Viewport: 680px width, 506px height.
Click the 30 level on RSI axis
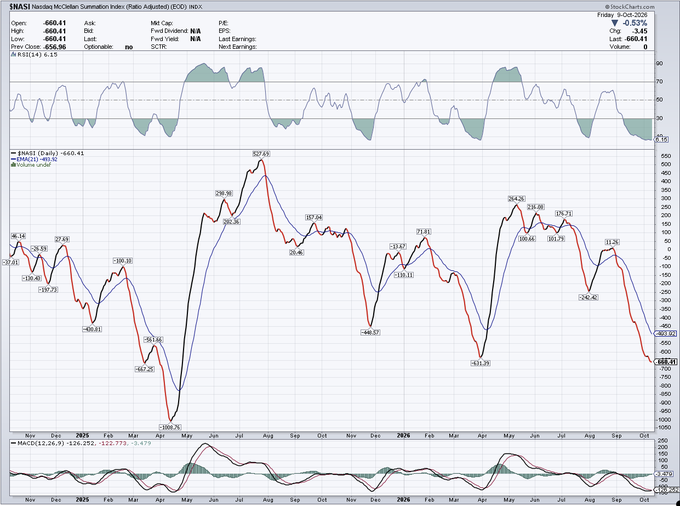659,118
